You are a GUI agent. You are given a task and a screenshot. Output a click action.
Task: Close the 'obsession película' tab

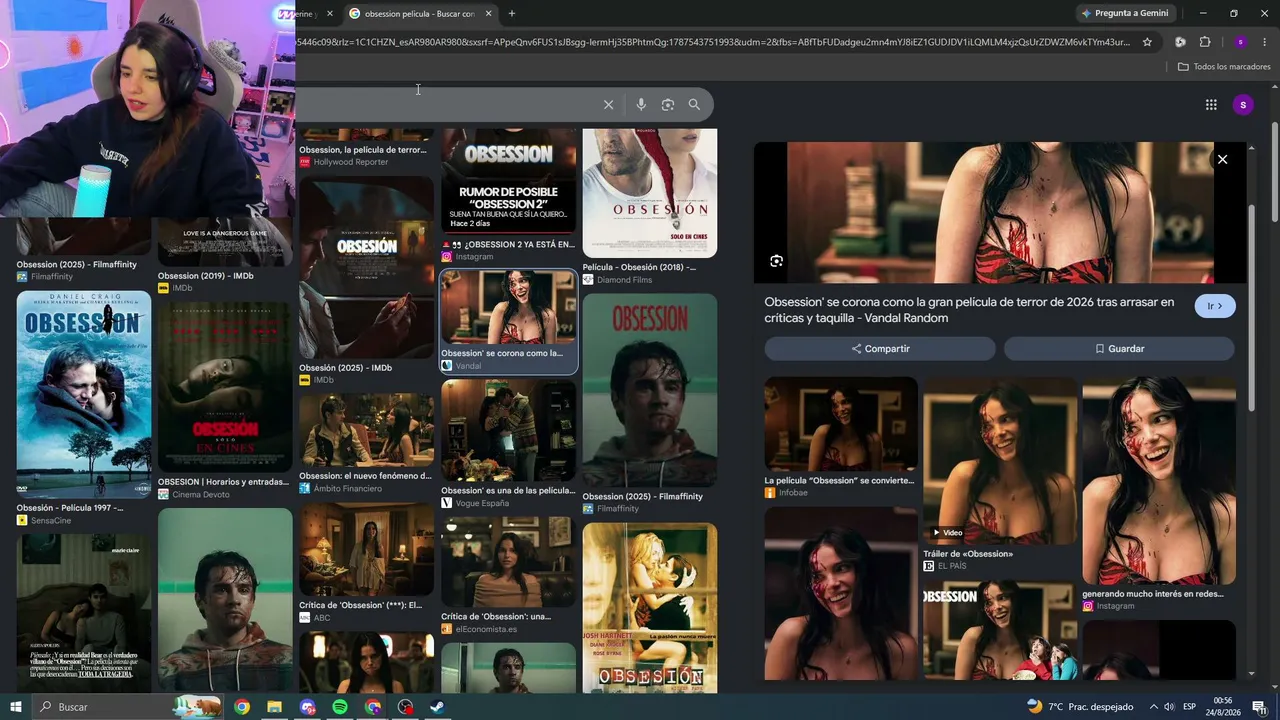coord(488,14)
